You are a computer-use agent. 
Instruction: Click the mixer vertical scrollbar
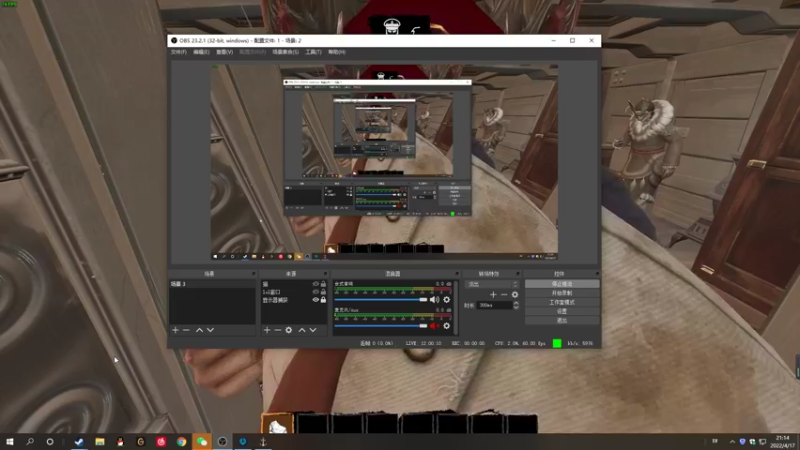[x=456, y=308]
